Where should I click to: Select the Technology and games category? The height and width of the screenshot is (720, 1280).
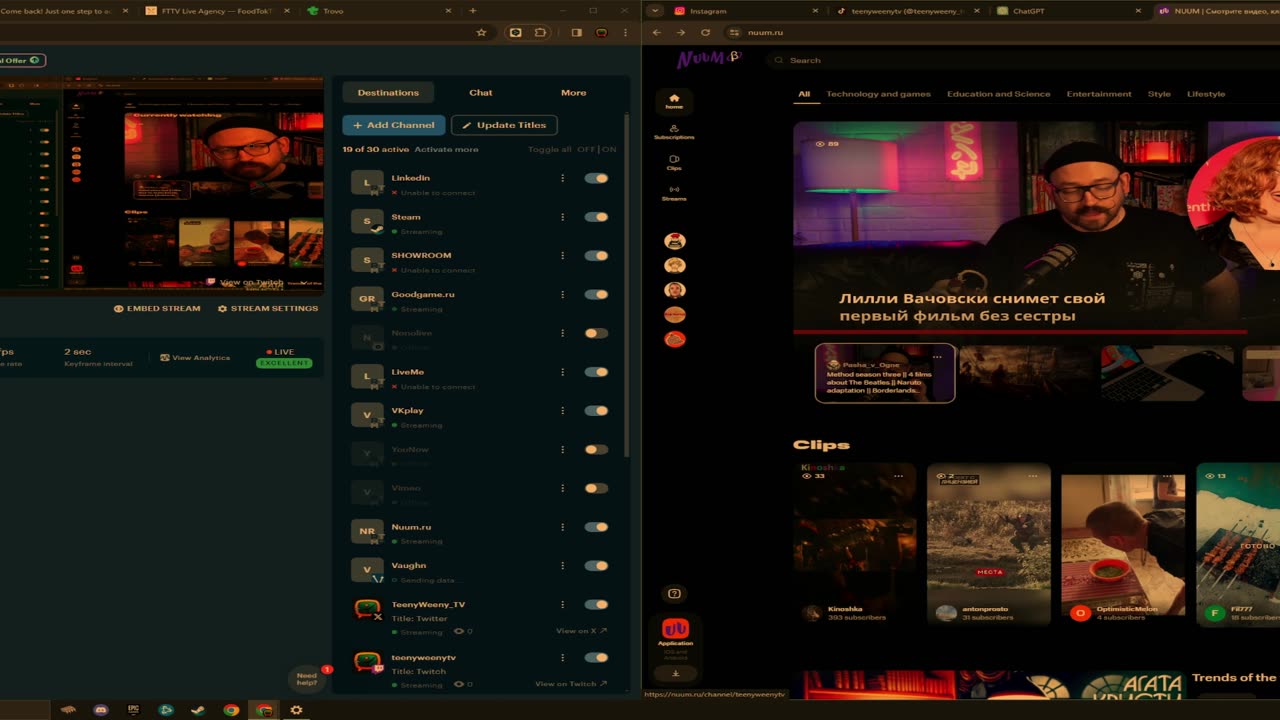tap(878, 94)
